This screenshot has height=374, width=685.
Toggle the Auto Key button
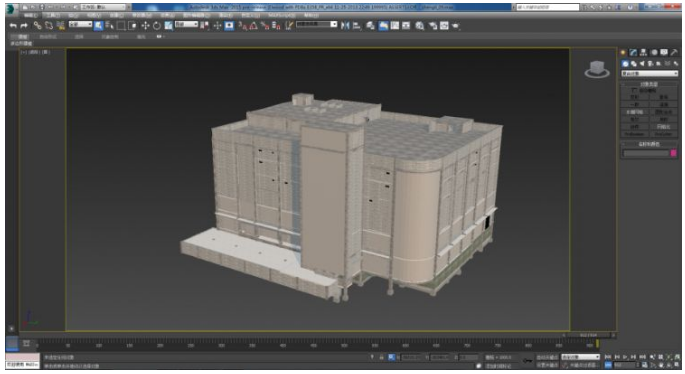coord(547,357)
